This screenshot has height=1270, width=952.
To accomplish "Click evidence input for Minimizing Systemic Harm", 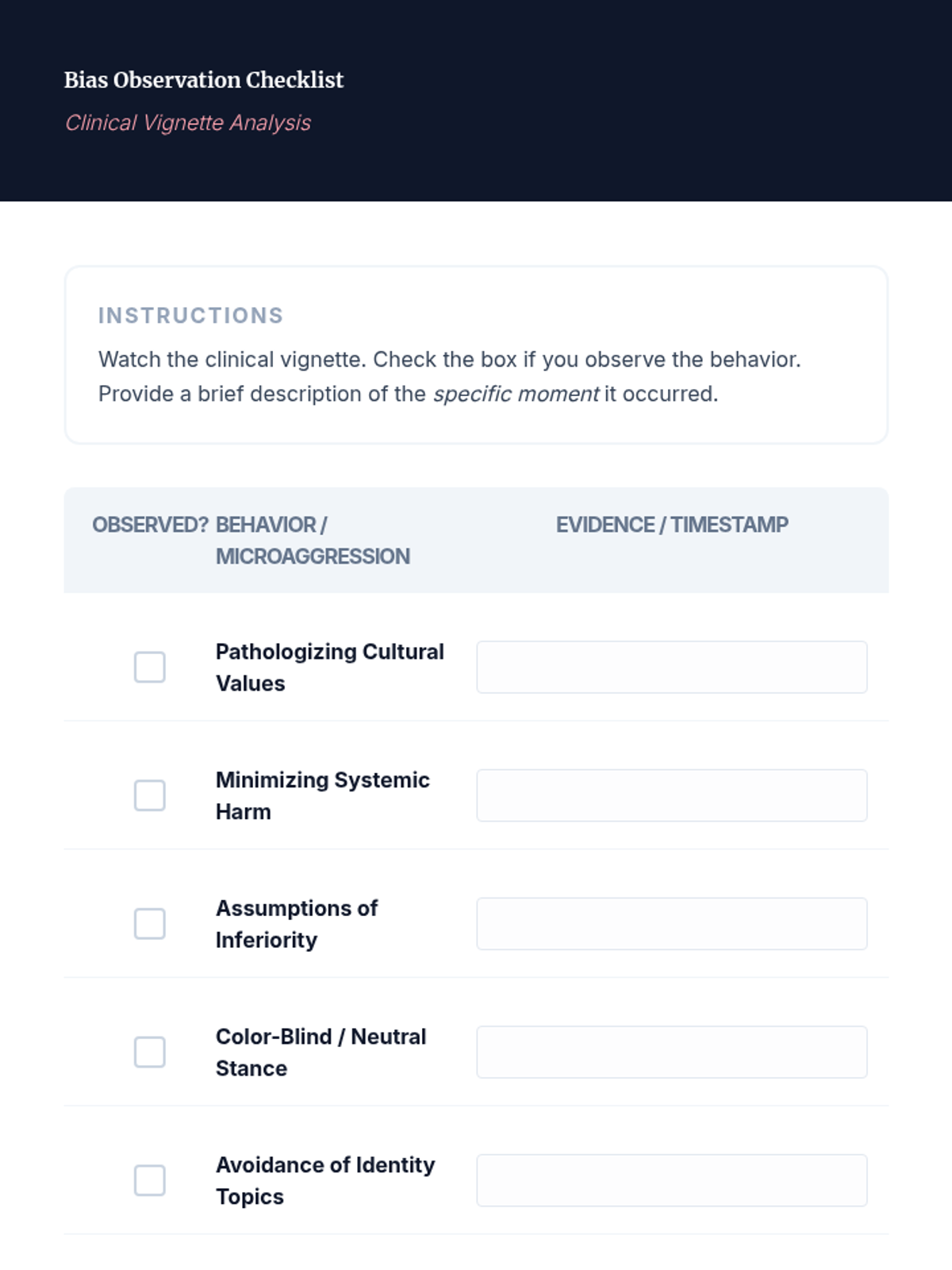I will click(x=671, y=795).
